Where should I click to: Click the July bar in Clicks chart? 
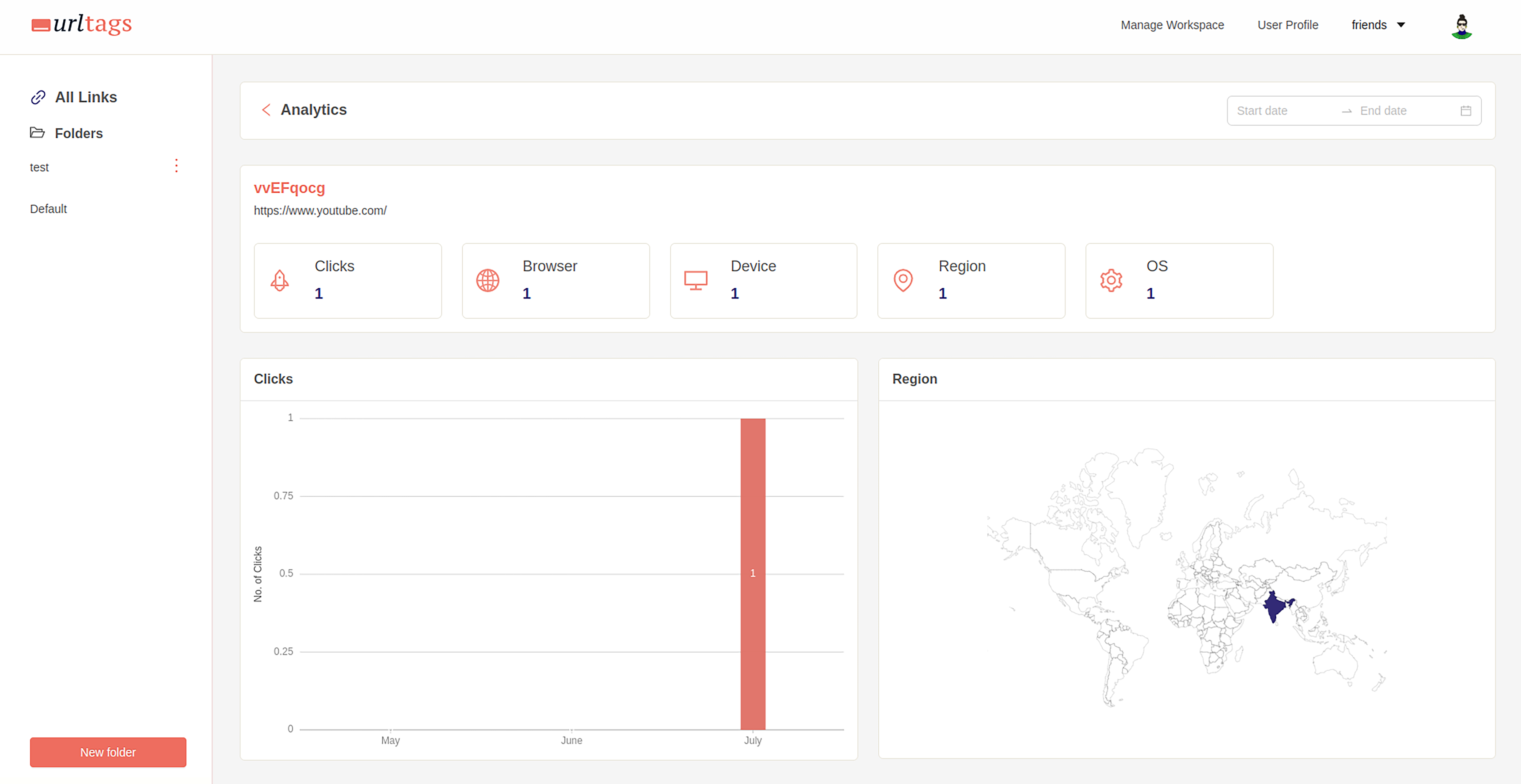[753, 574]
